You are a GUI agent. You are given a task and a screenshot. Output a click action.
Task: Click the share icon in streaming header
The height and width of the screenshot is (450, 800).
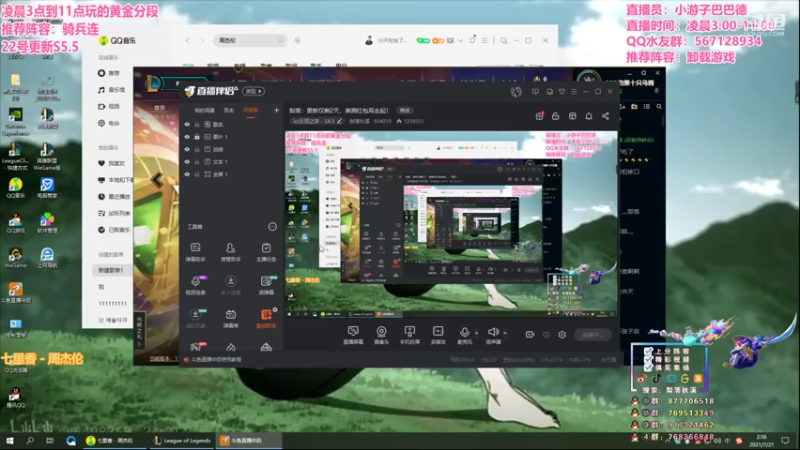tap(606, 116)
